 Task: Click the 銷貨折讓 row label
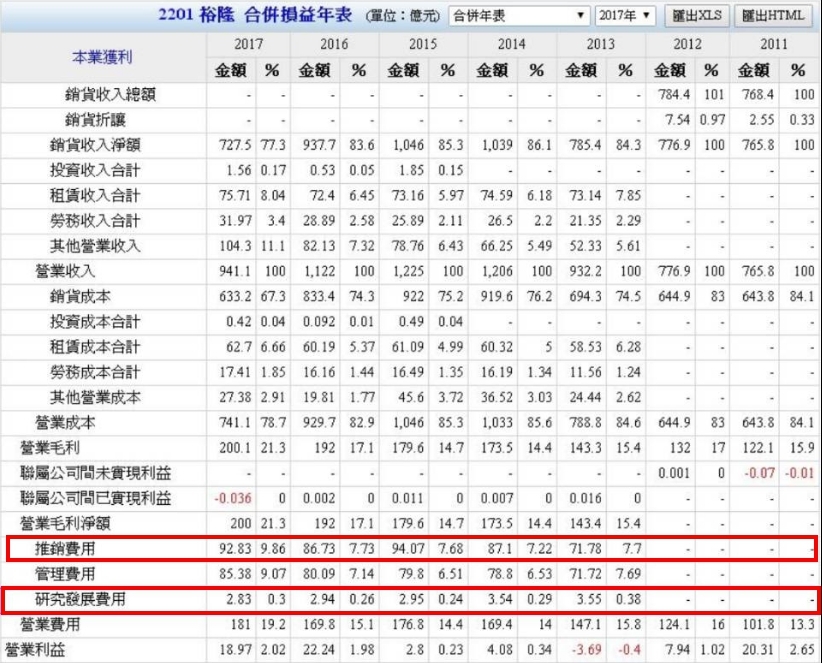95,120
